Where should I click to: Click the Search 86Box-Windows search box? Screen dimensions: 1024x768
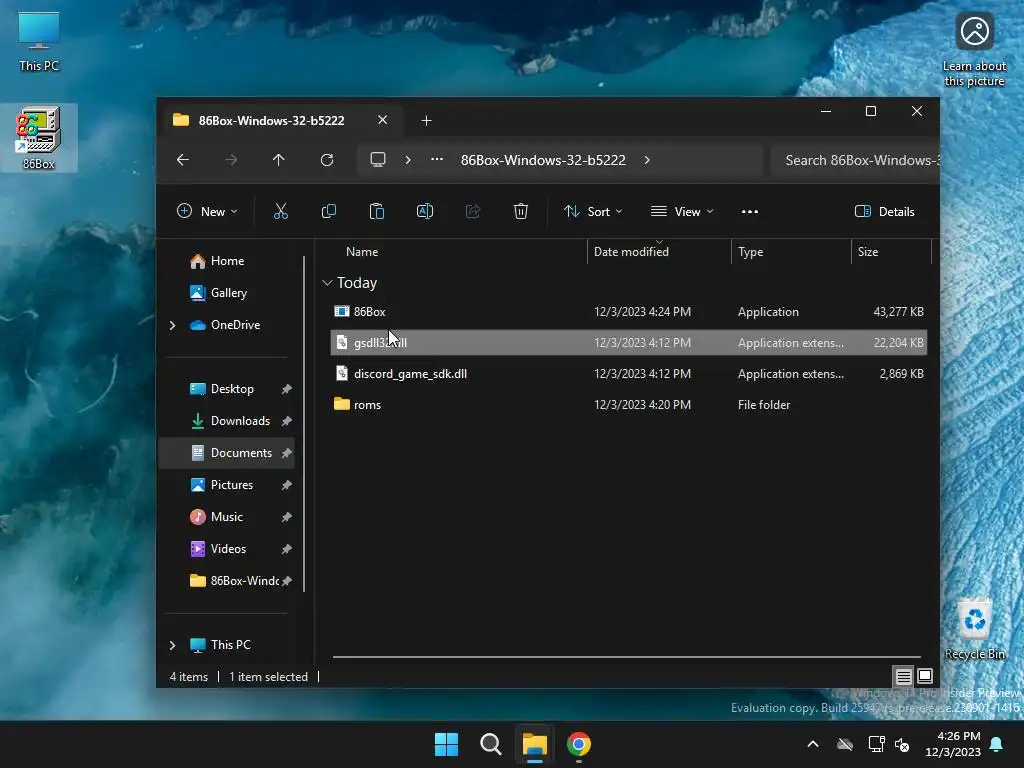pos(856,161)
